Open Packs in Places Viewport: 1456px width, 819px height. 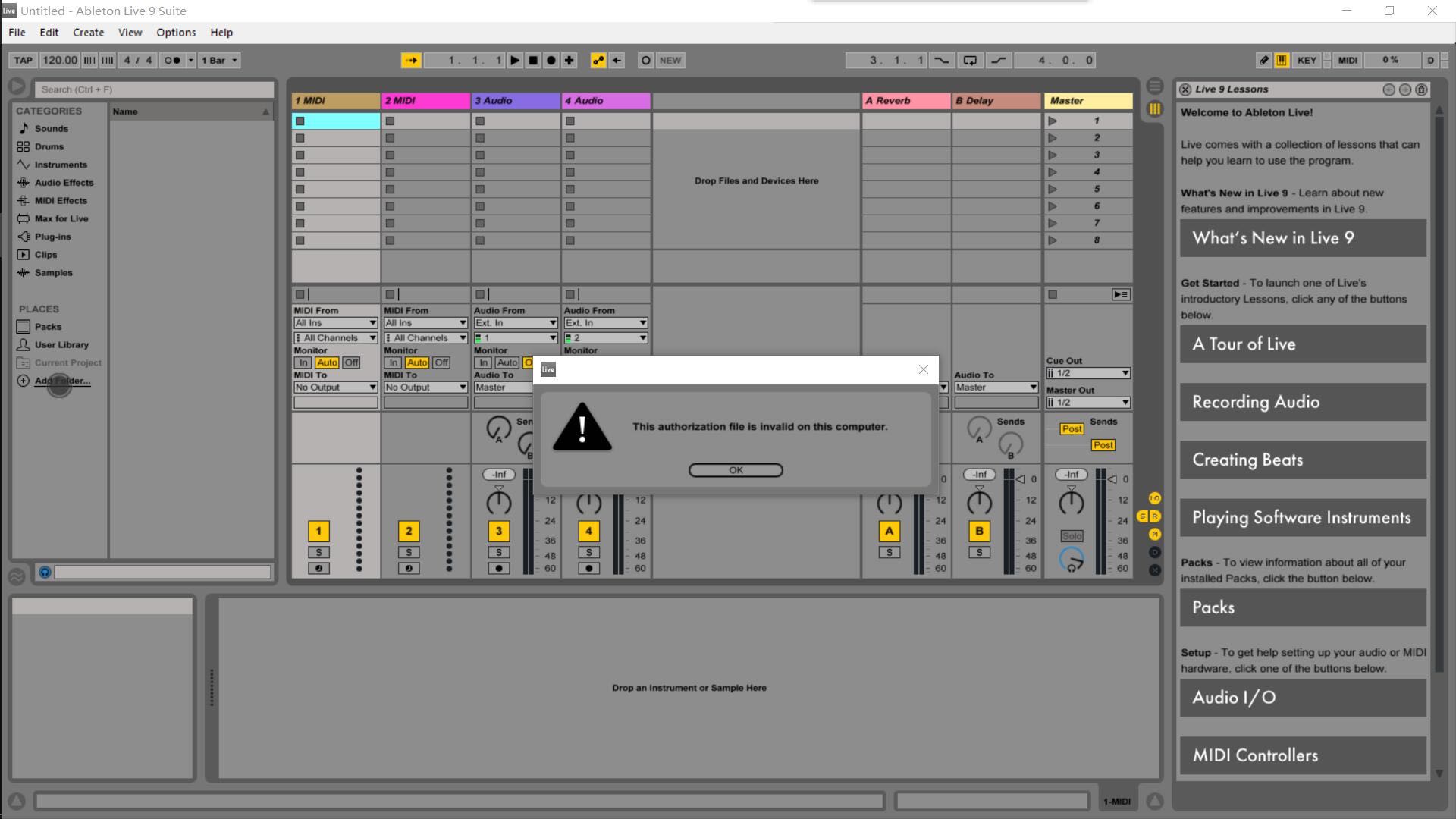[x=48, y=327]
